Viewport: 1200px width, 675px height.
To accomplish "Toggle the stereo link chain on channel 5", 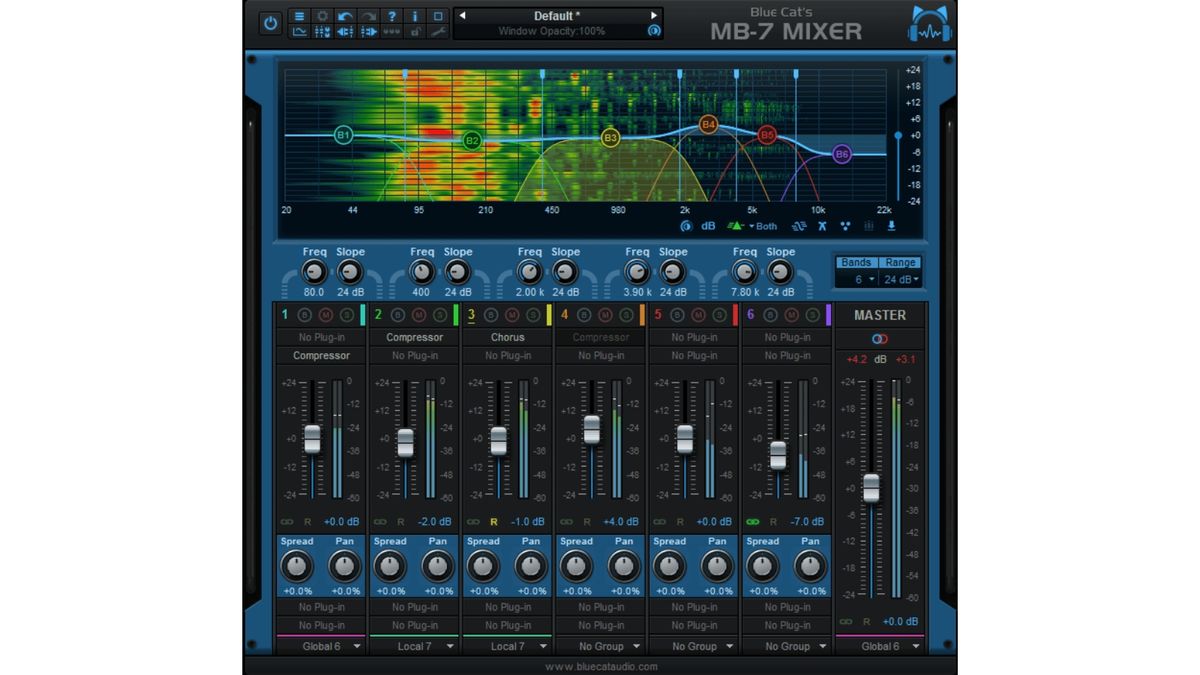I will tap(658, 521).
